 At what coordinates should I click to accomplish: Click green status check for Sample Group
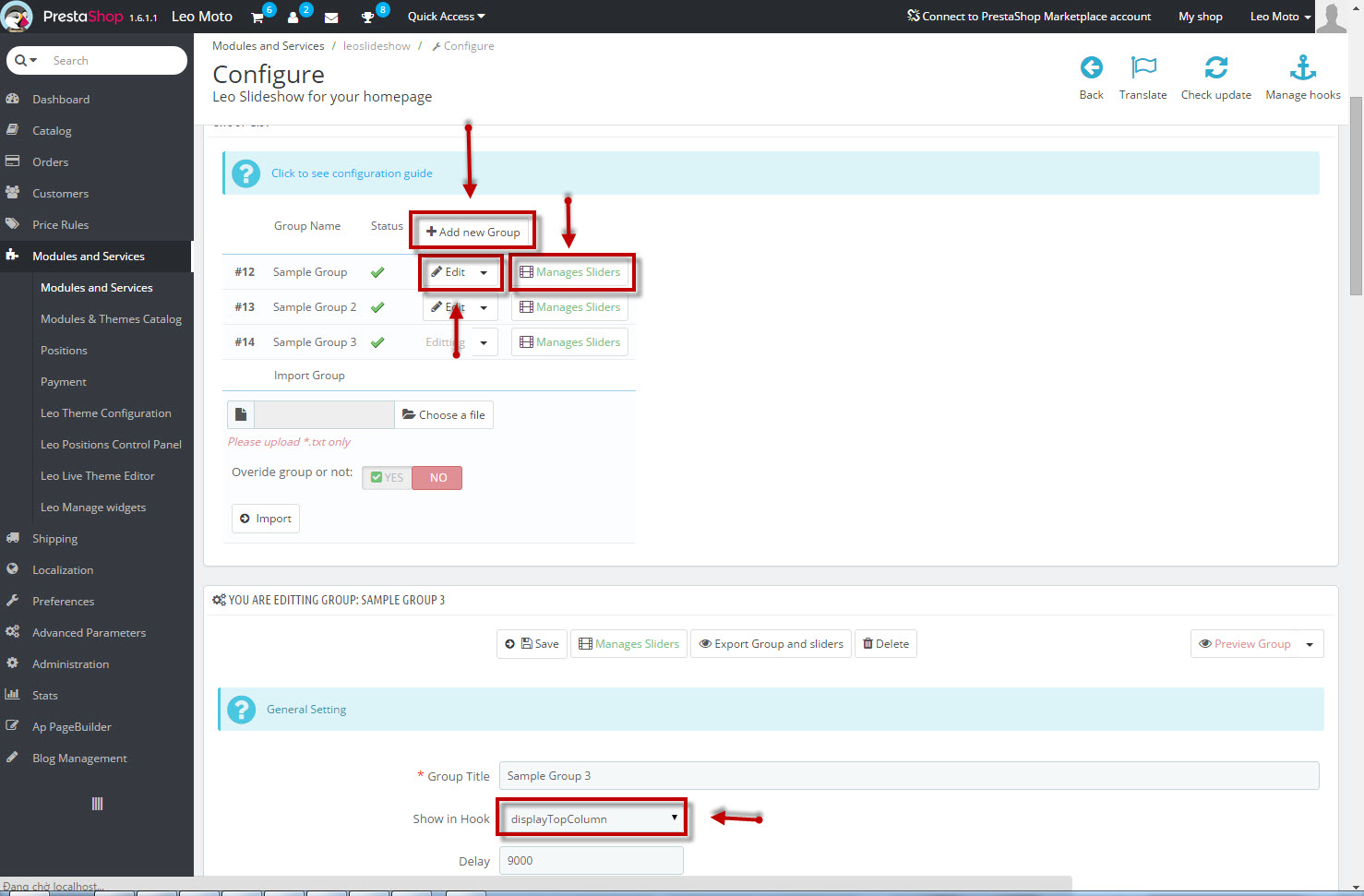pyautogui.click(x=377, y=272)
